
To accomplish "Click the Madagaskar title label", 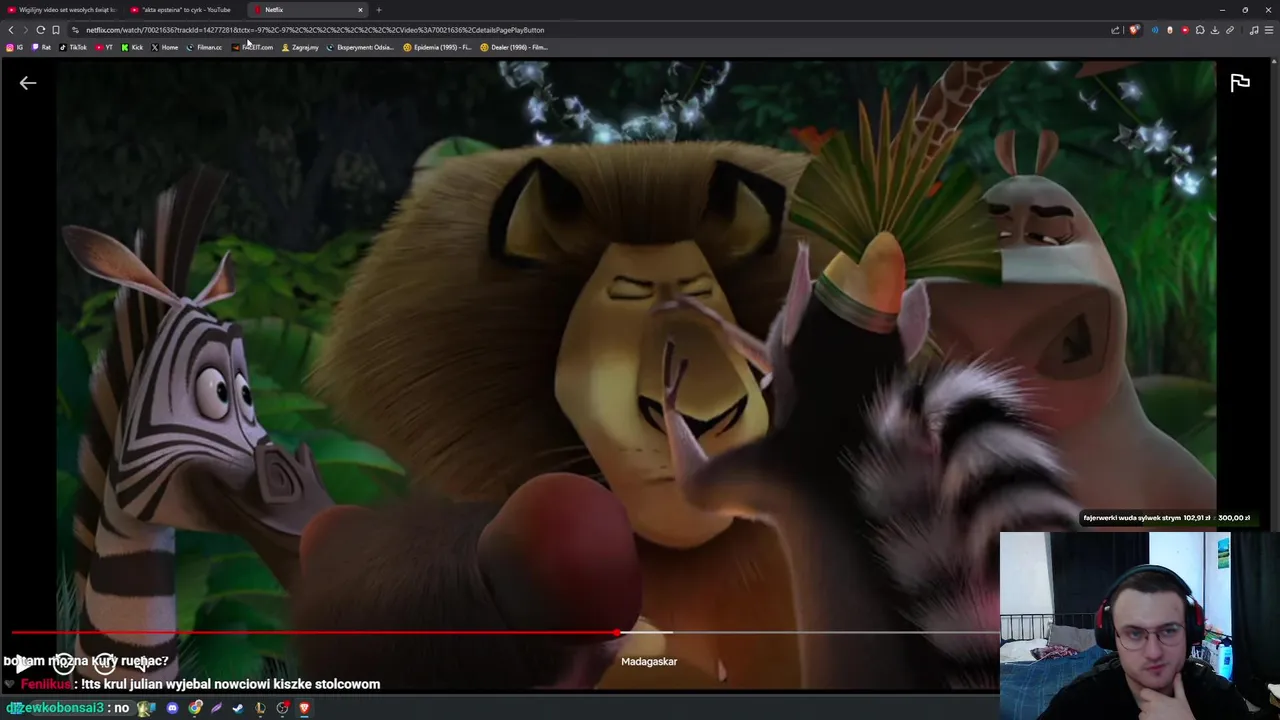I will pos(649,662).
